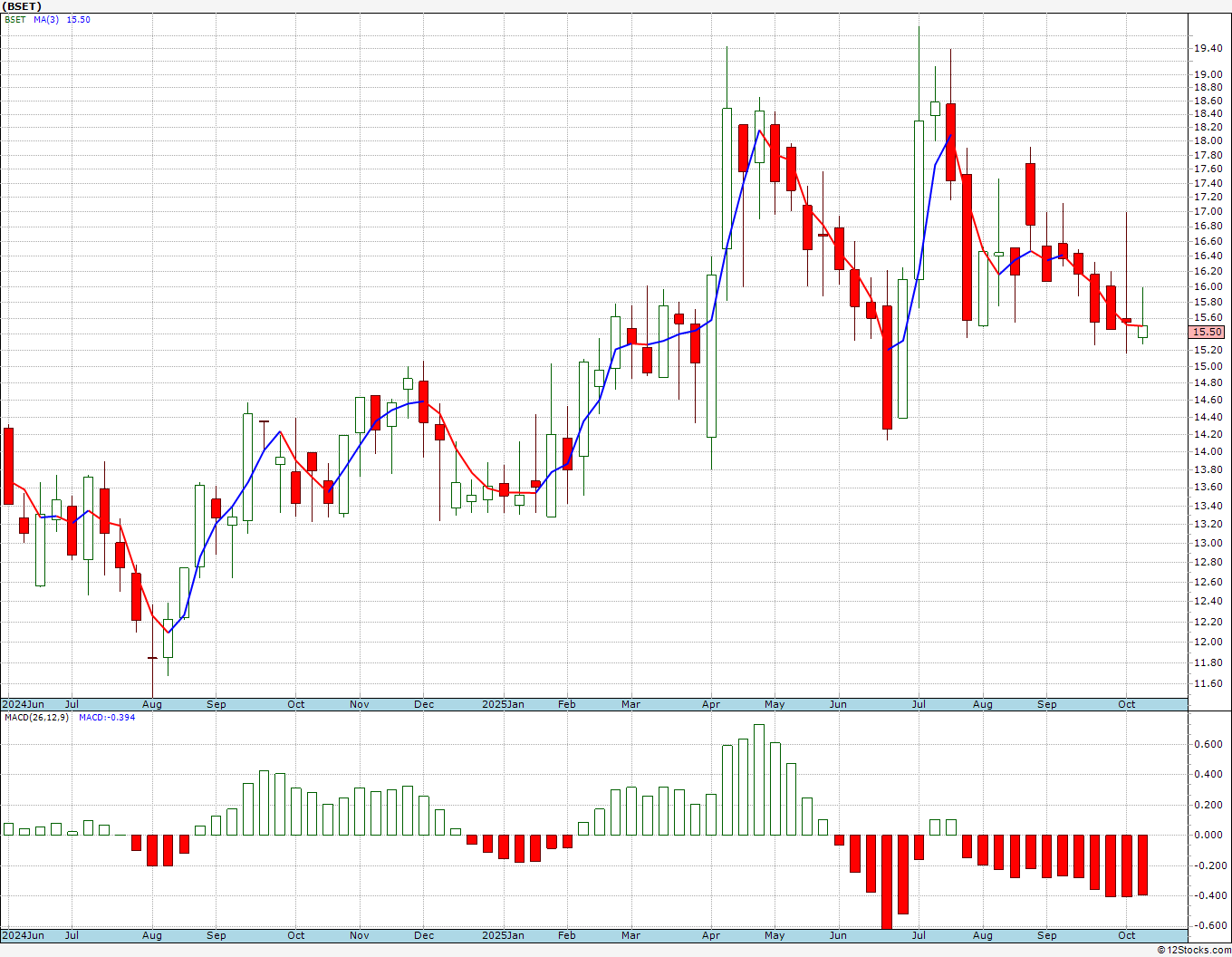The width and height of the screenshot is (1232, 957).
Task: Click the 15.20 price axis label
Action: pos(1208,350)
